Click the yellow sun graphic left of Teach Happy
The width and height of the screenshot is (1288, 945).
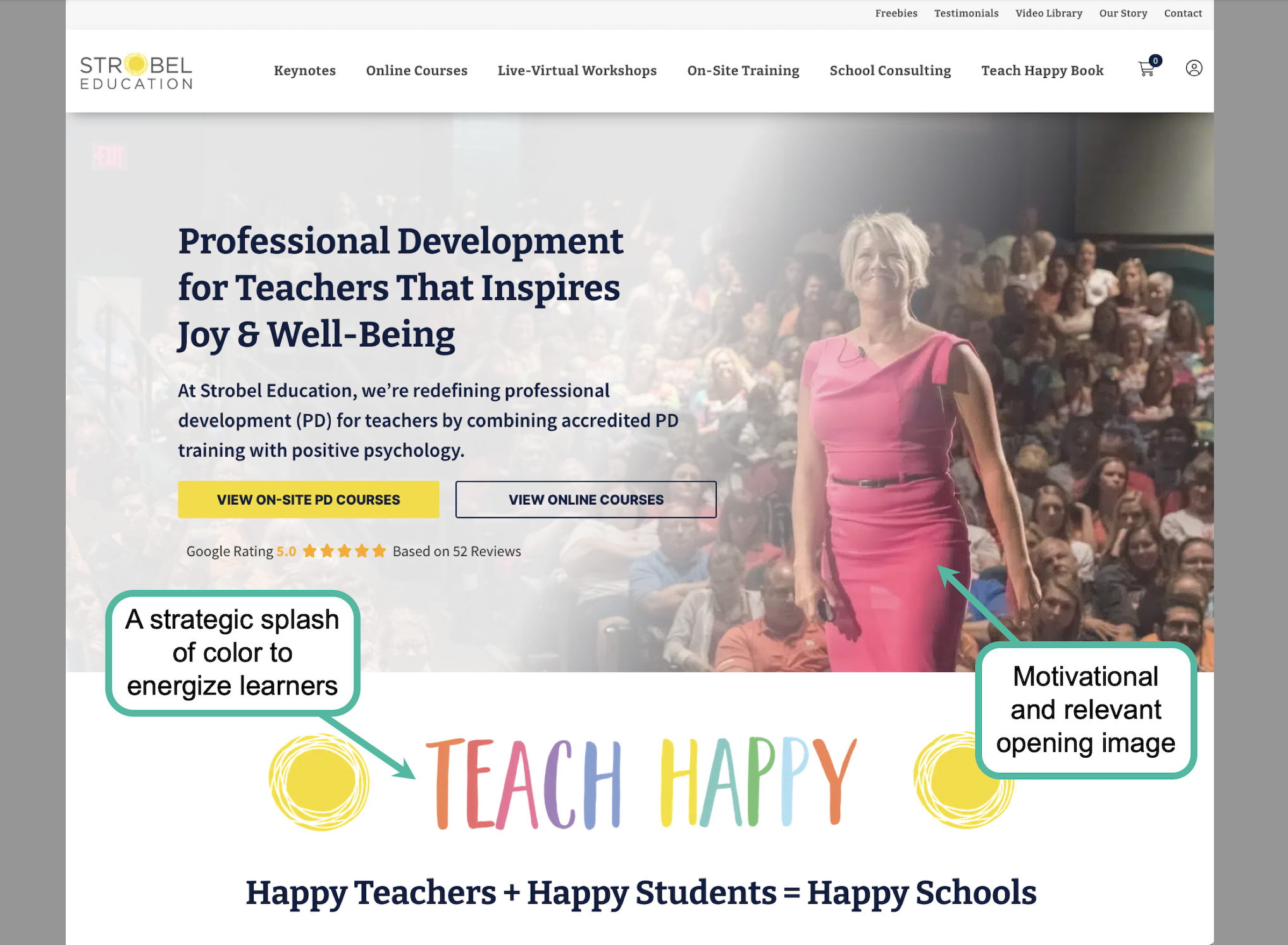point(319,782)
